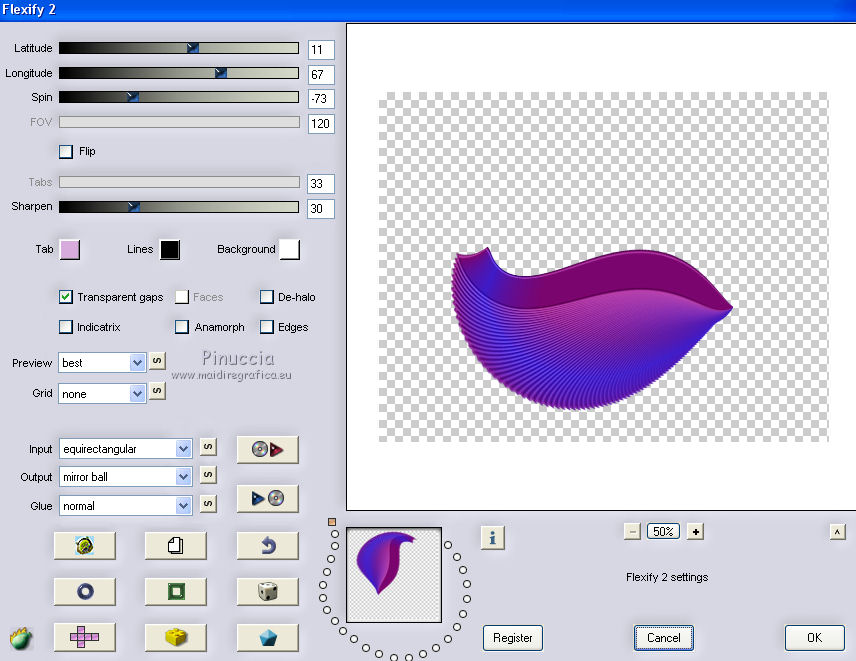Image resolution: width=856 pixels, height=661 pixels.
Task: Click the 50% zoom level button
Action: 663,532
